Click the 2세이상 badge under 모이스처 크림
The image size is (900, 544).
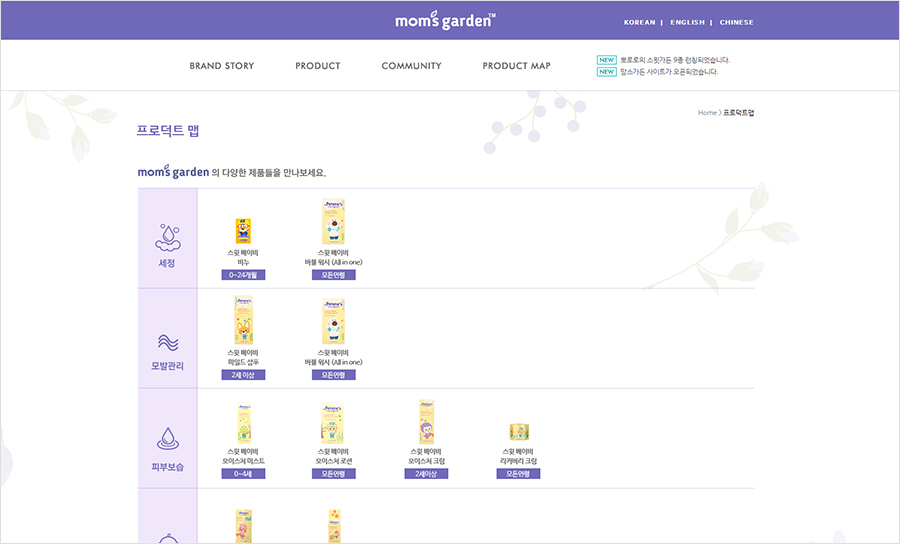tap(426, 473)
